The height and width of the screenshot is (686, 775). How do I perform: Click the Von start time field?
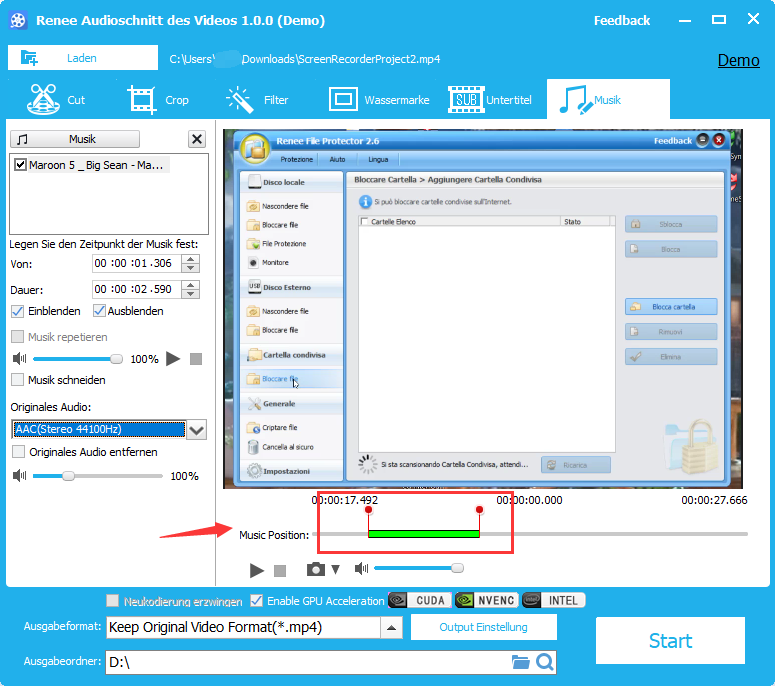(x=136, y=263)
